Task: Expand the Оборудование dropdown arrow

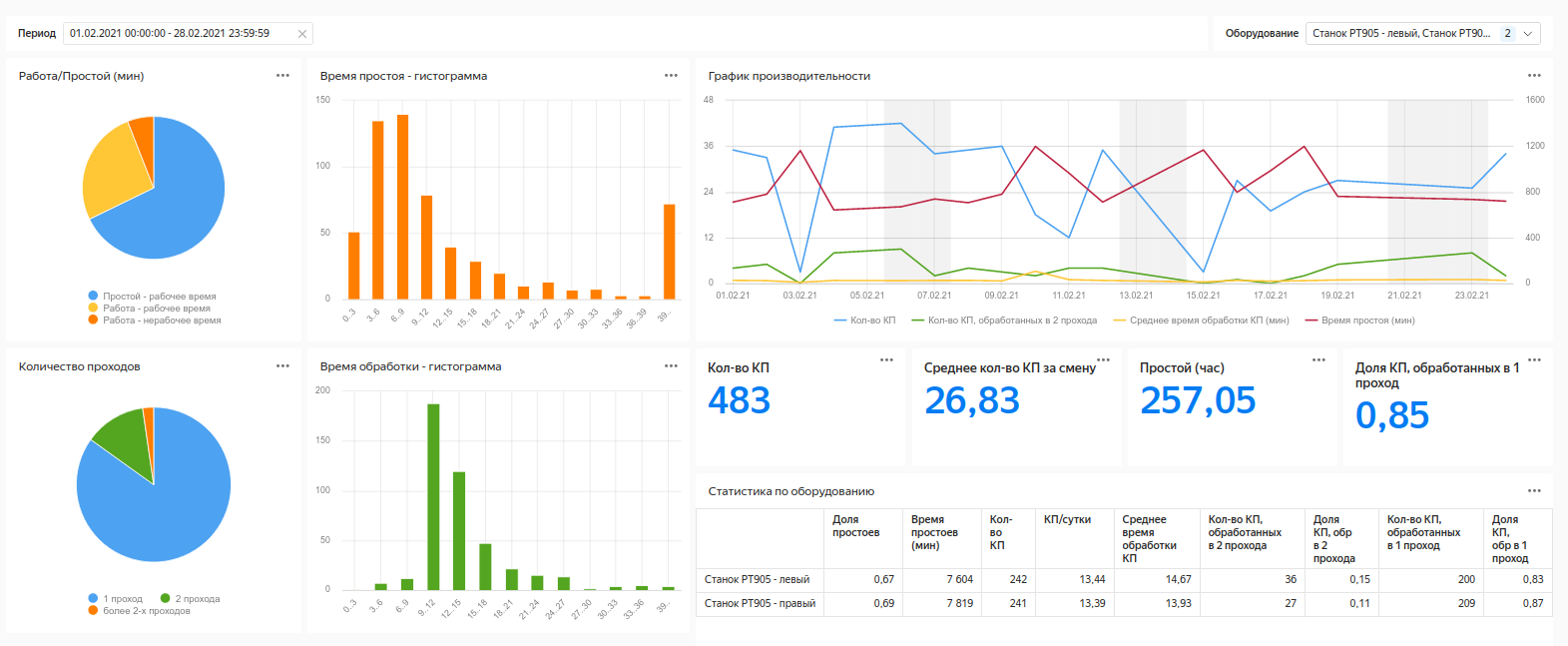Action: coord(1527,34)
